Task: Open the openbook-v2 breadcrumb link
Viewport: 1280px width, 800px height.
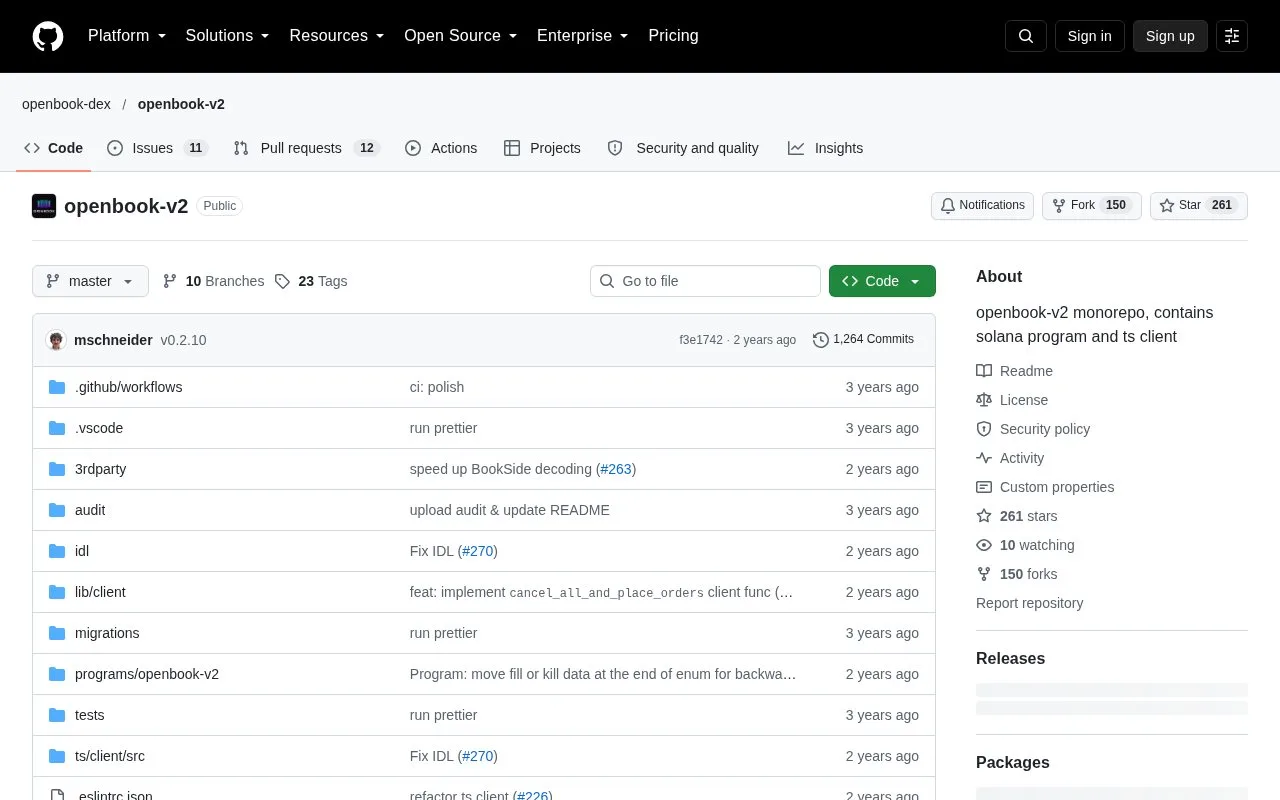Action: pyautogui.click(x=181, y=104)
